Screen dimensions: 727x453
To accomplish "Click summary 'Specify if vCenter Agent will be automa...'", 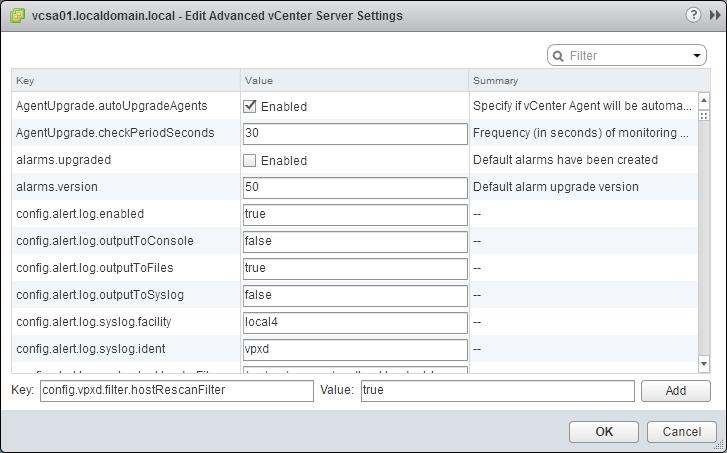I will pos(583,106).
